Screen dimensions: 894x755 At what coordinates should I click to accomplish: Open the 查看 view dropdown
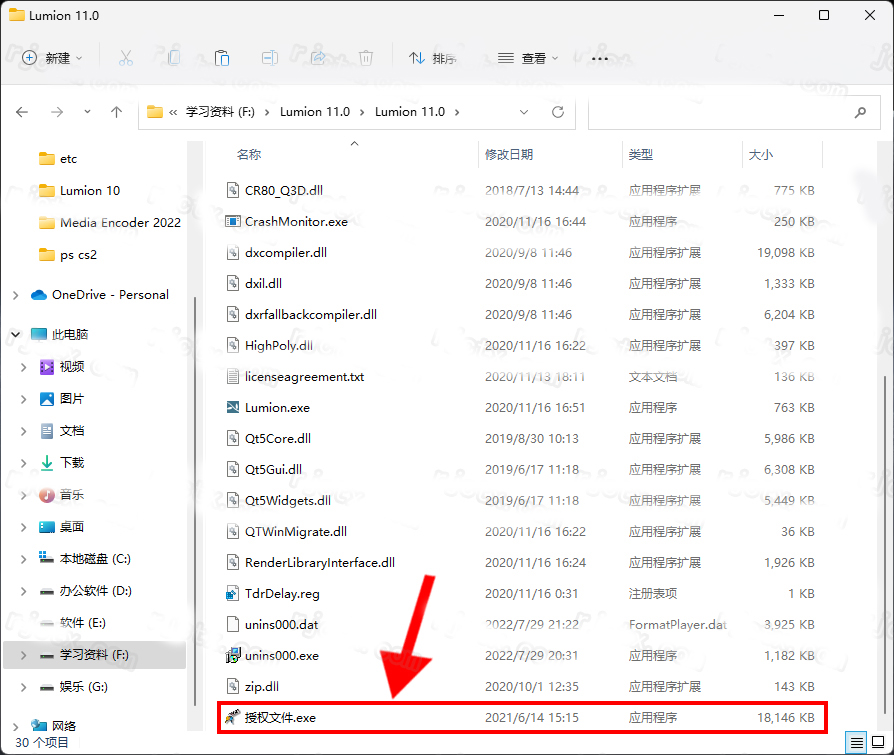(x=527, y=58)
